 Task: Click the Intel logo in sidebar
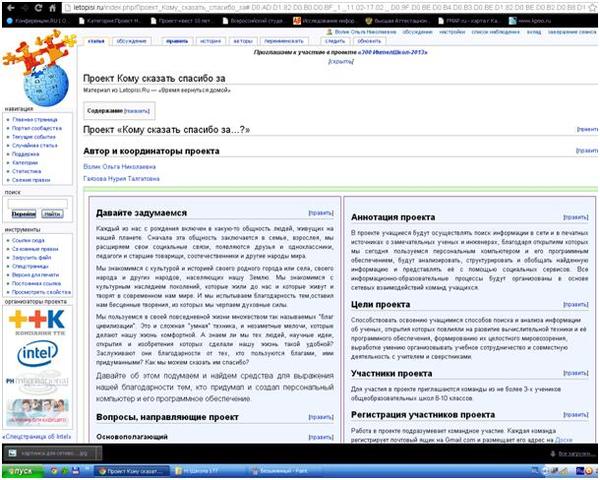tap(38, 353)
